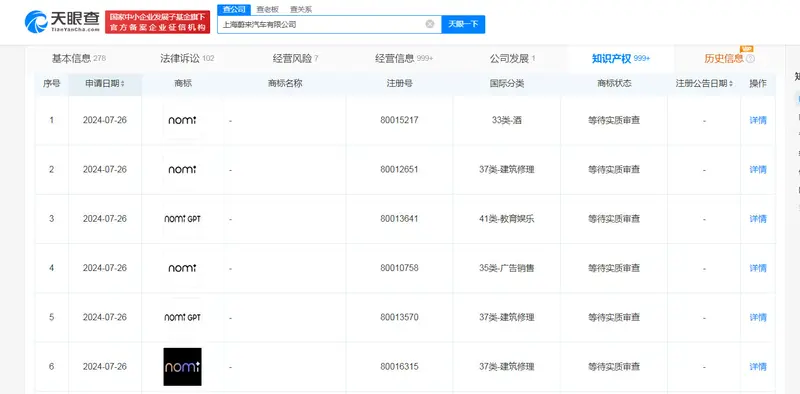Open the 经营信息 tab

click(404, 59)
